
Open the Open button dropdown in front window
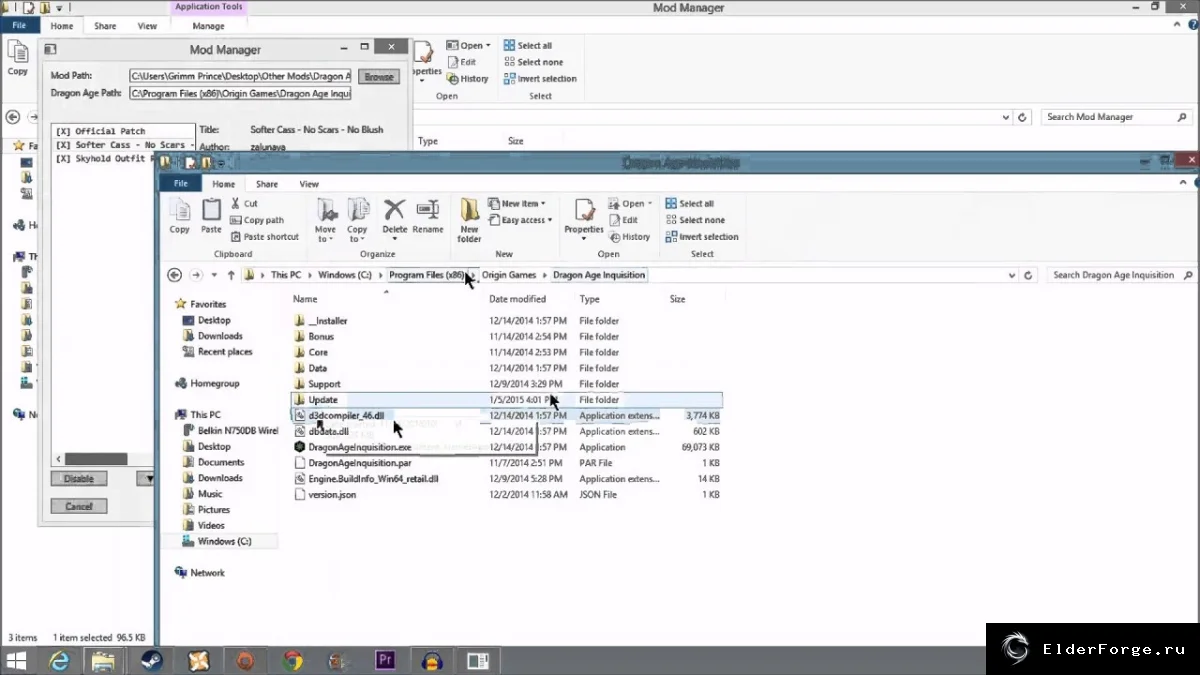tap(650, 203)
